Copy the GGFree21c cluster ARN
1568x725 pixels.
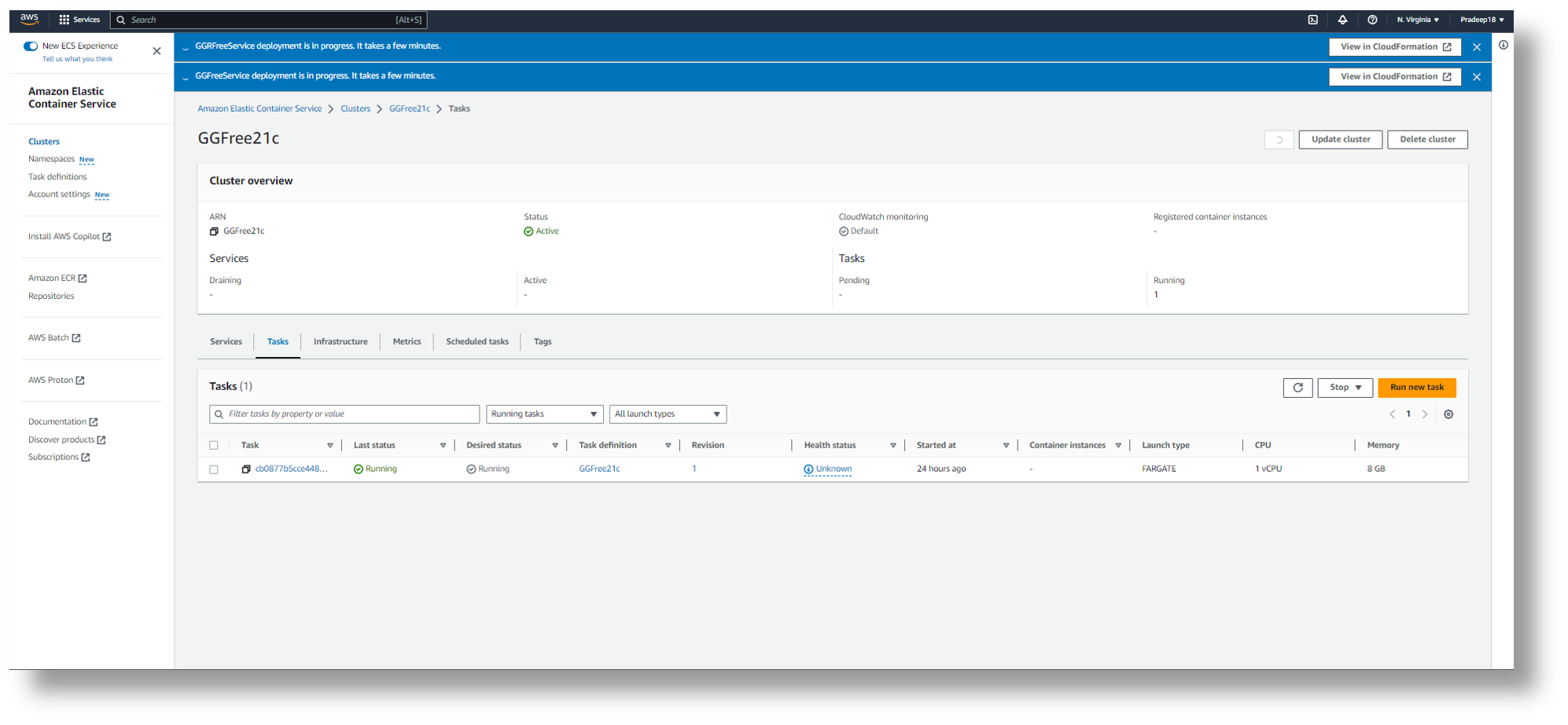(214, 231)
